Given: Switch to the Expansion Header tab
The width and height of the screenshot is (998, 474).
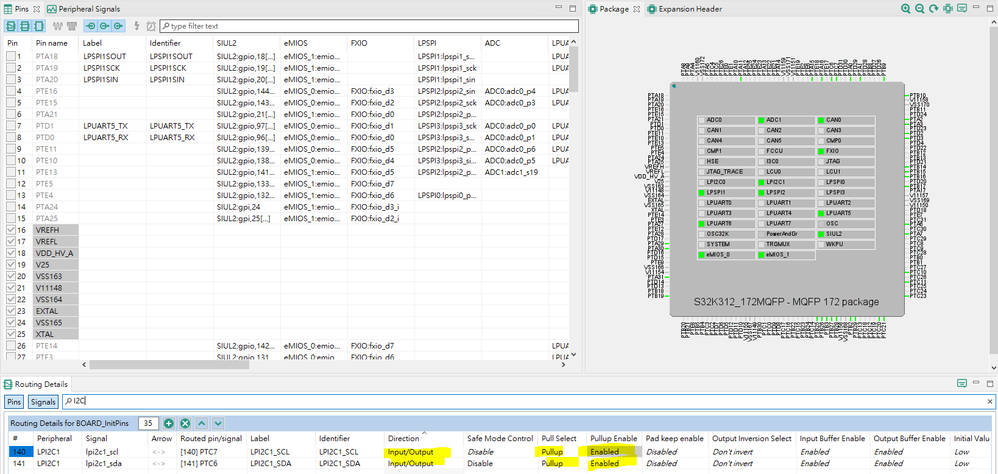Looking at the screenshot, I should click(x=684, y=9).
